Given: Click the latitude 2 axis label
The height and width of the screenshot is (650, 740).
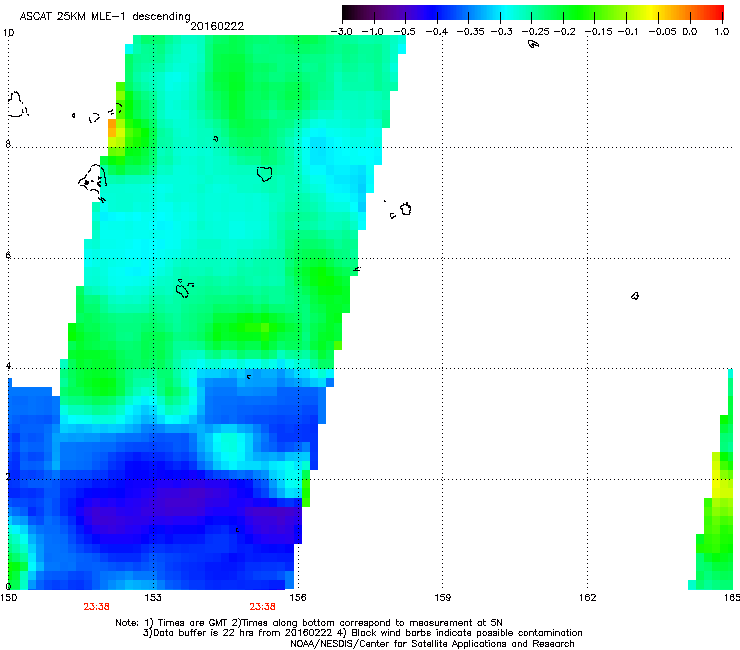Looking at the screenshot, I should tap(8, 477).
